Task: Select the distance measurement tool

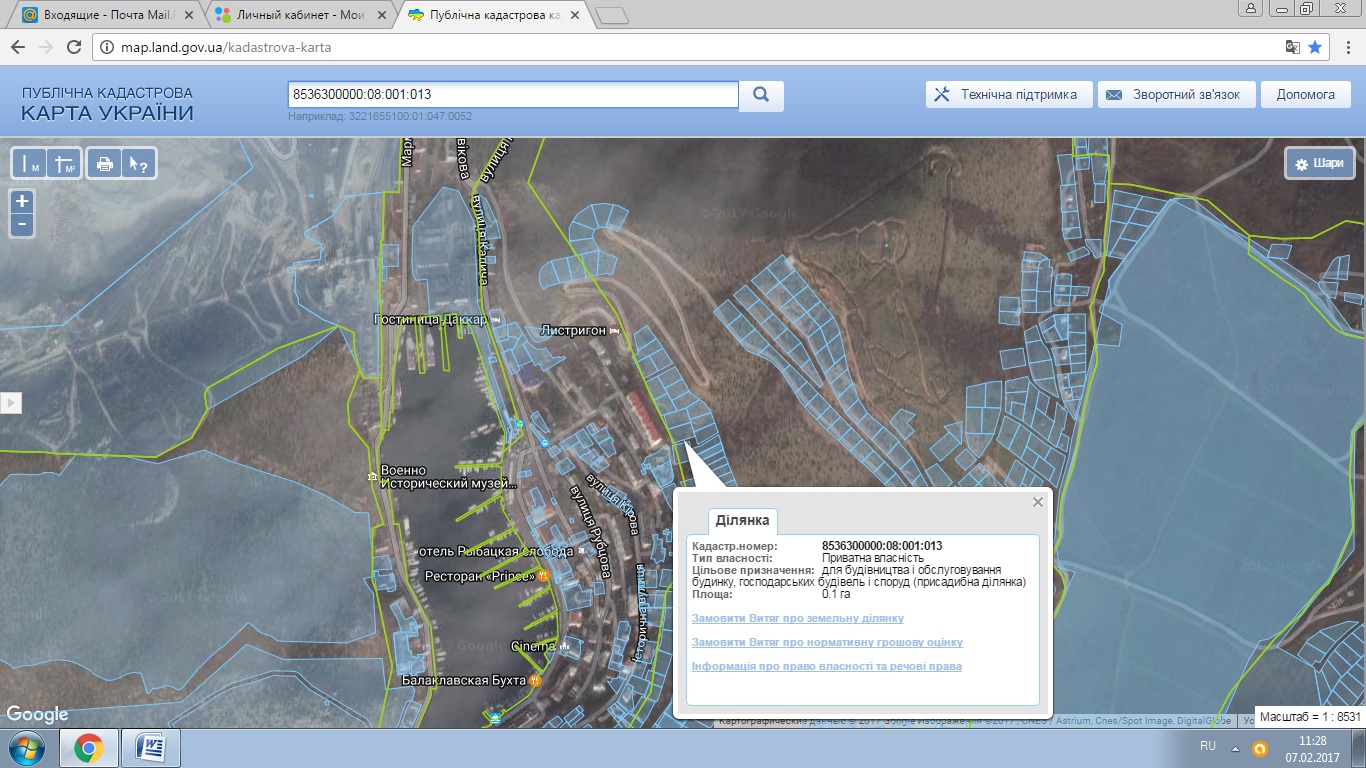Action: (31, 164)
